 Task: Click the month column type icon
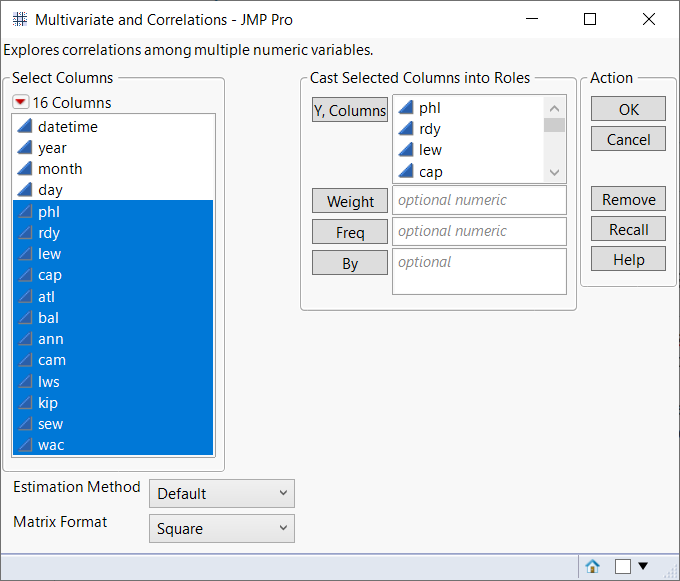[x=24, y=169]
